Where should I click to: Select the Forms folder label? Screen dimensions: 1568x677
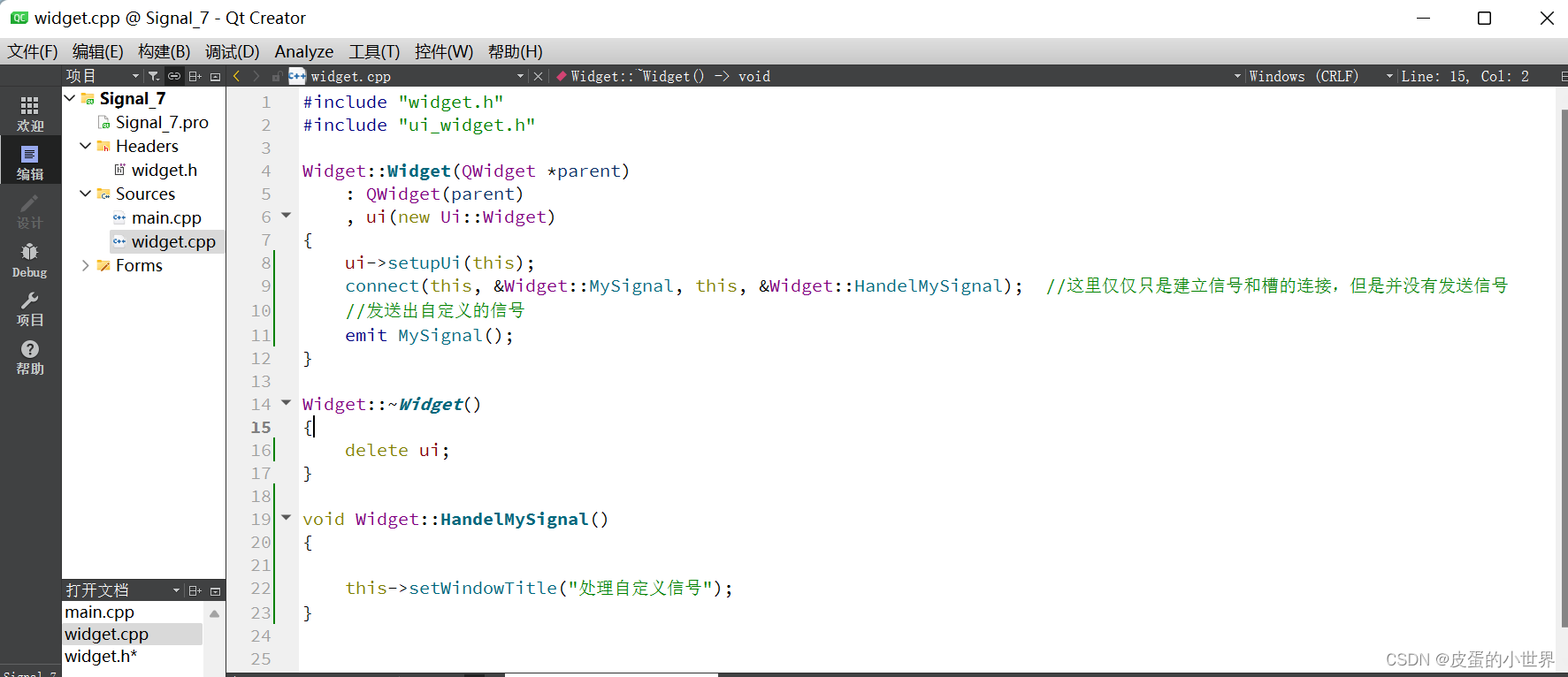point(139,265)
